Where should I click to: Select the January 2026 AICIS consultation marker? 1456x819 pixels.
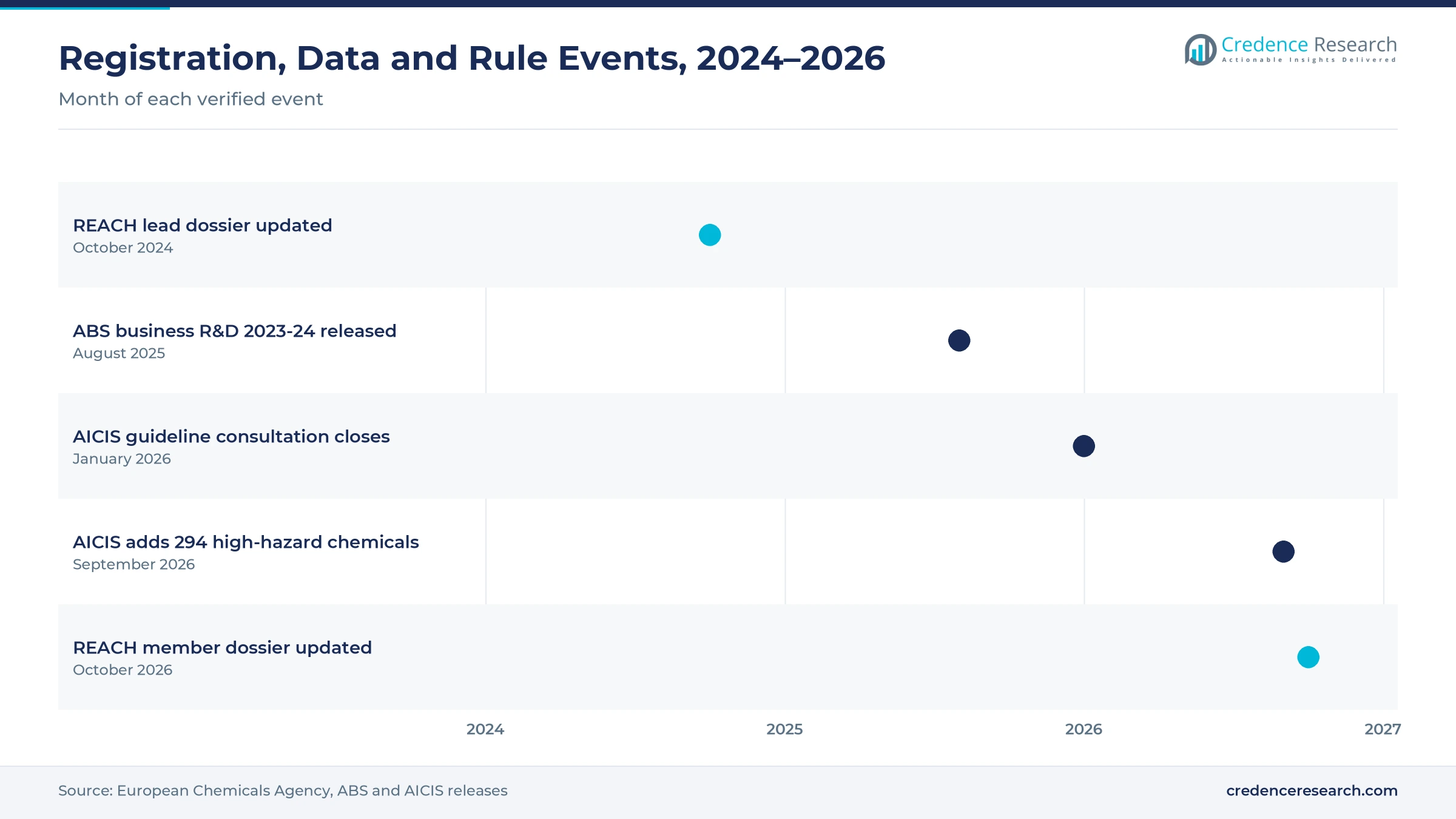click(1084, 446)
